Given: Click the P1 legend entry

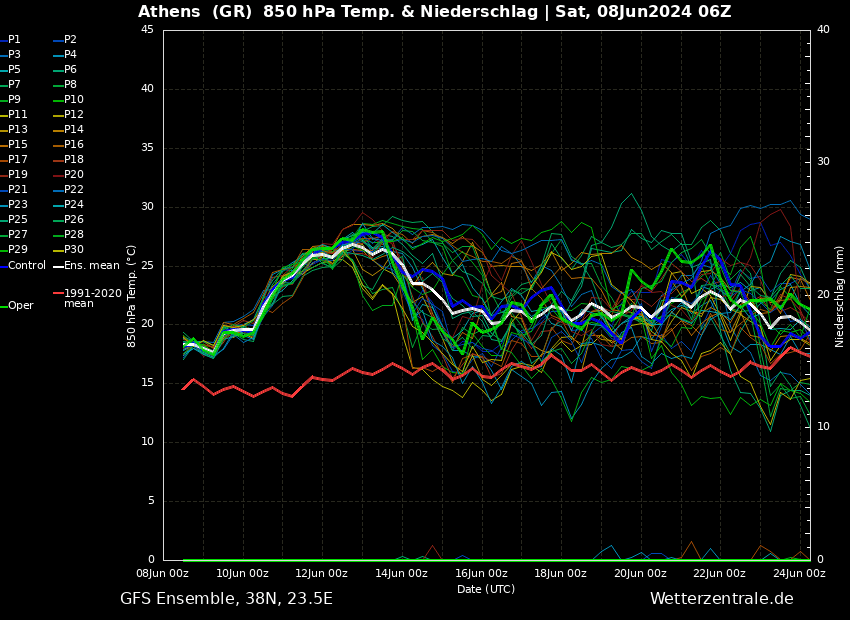Looking at the screenshot, I should click(14, 40).
